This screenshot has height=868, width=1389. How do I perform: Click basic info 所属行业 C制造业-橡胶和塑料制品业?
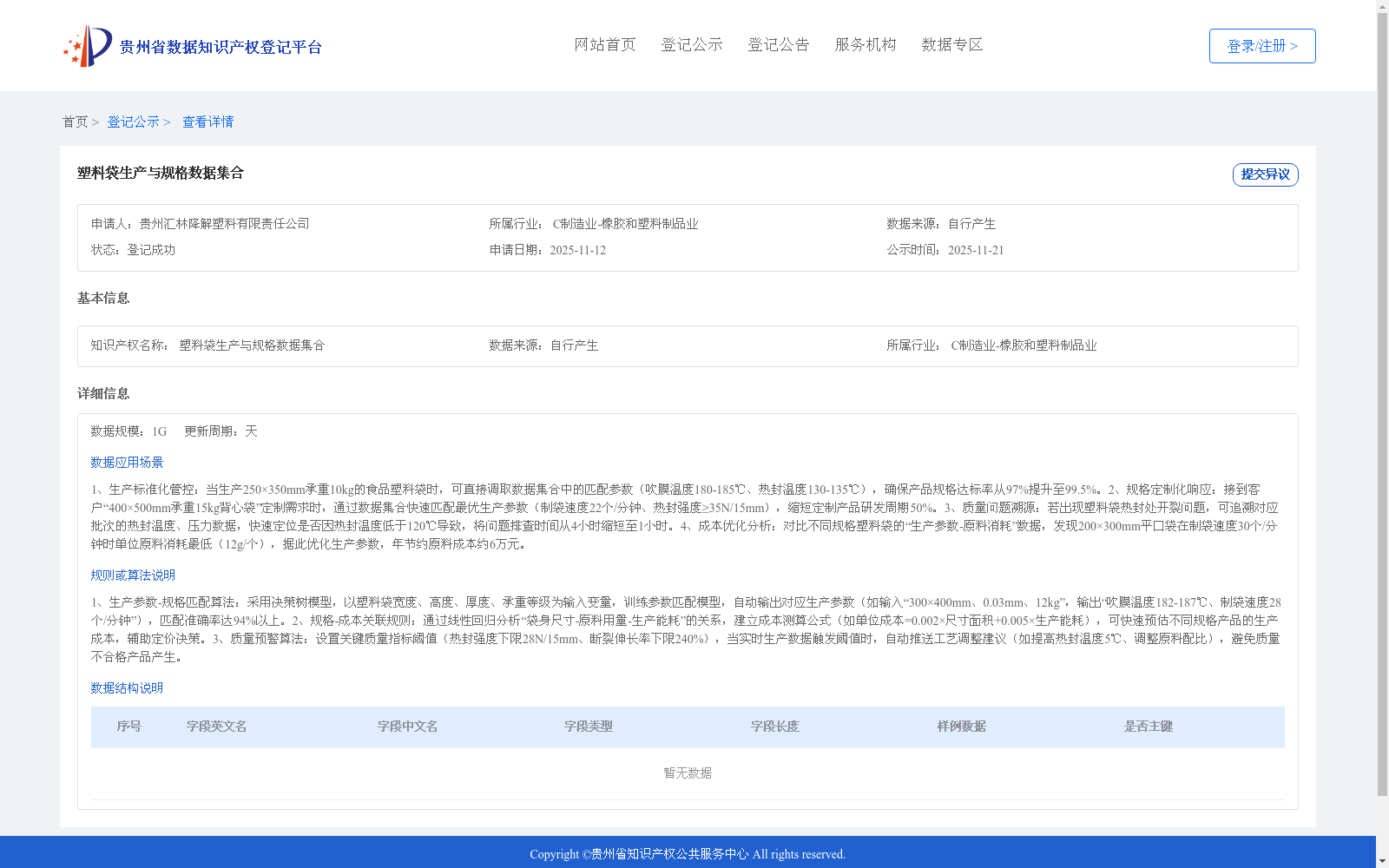pyautogui.click(x=1024, y=345)
